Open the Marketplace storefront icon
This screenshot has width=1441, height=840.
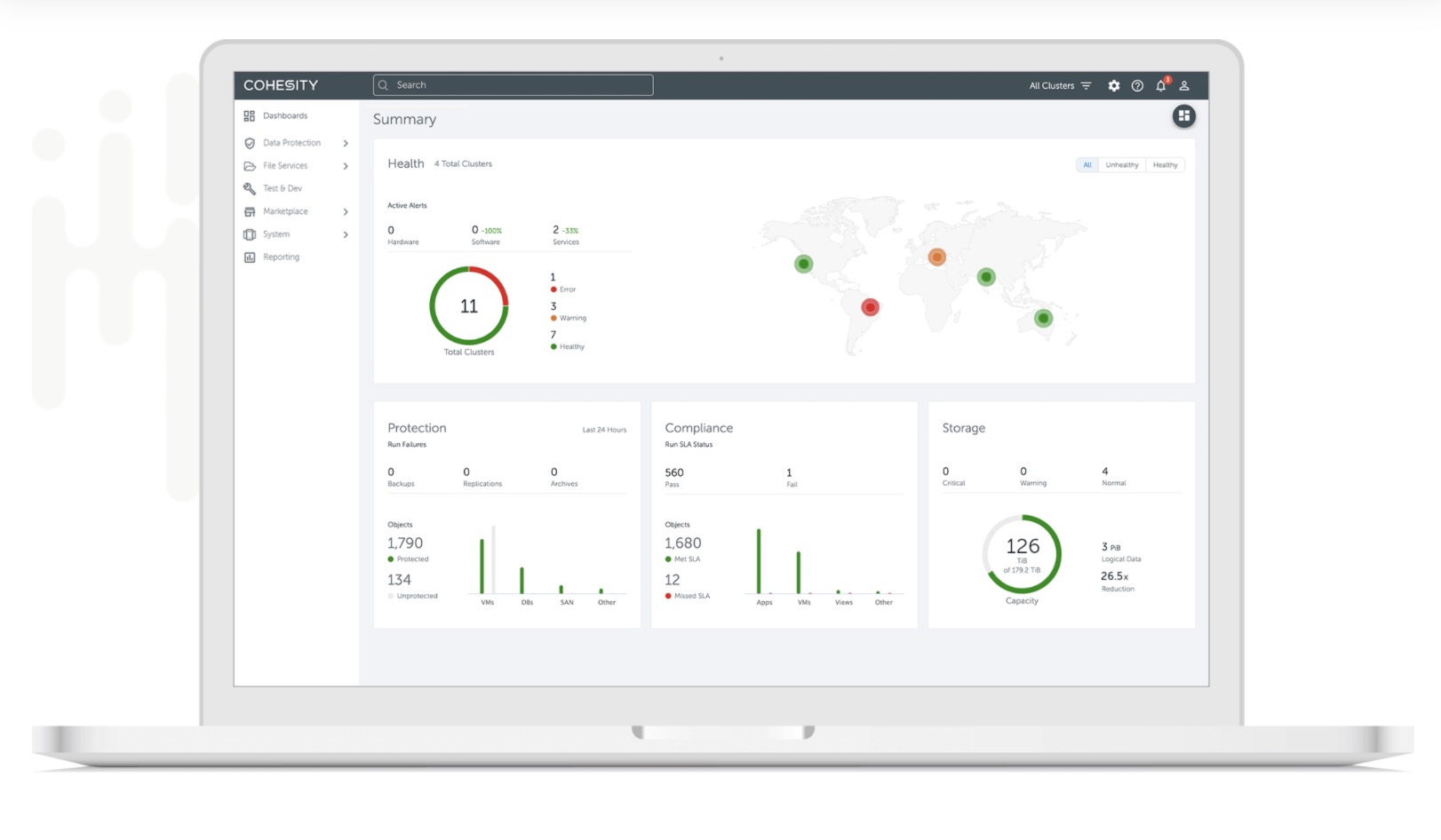click(x=250, y=211)
